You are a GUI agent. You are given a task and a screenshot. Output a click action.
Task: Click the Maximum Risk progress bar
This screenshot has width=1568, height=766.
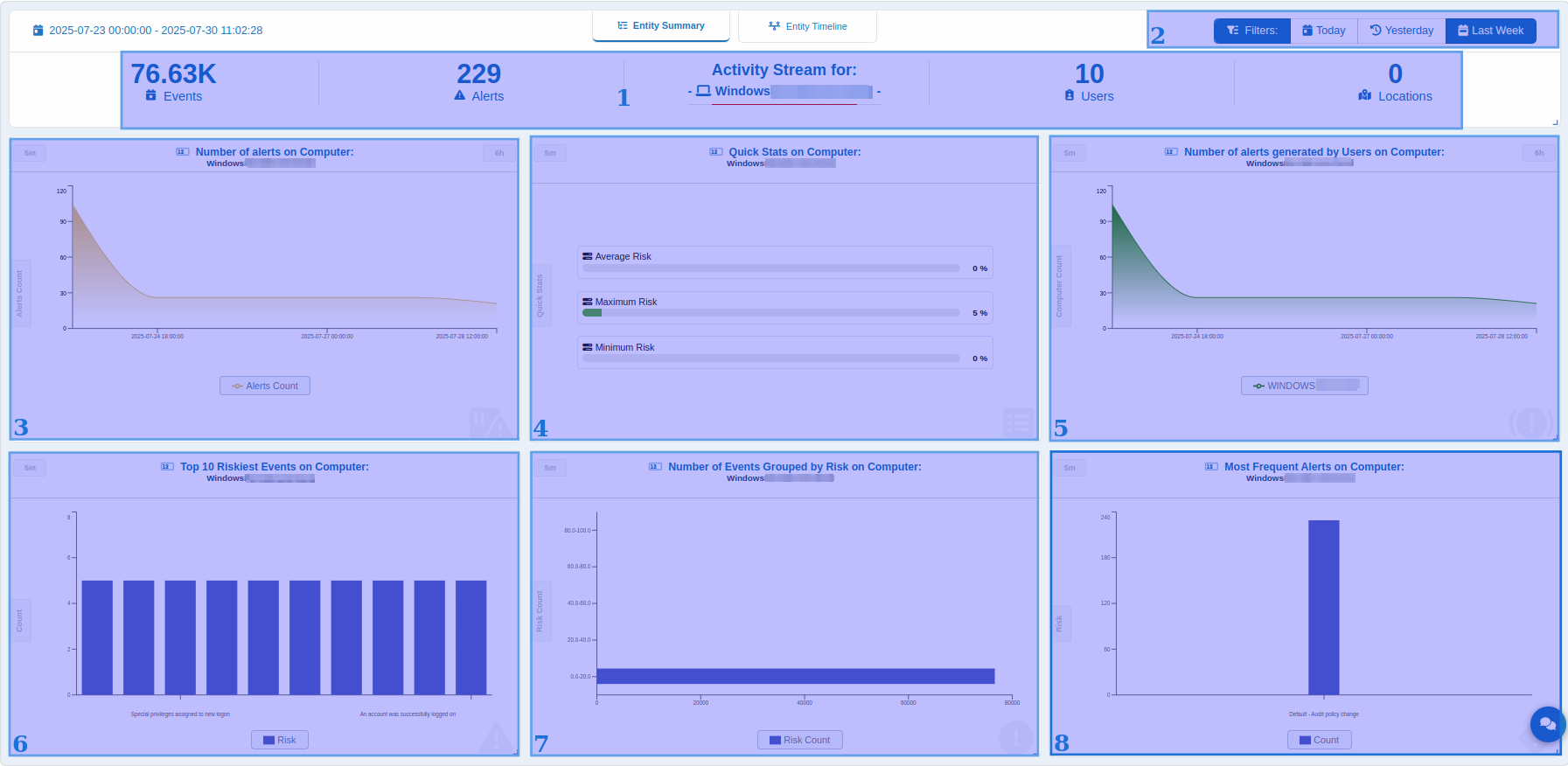point(771,313)
